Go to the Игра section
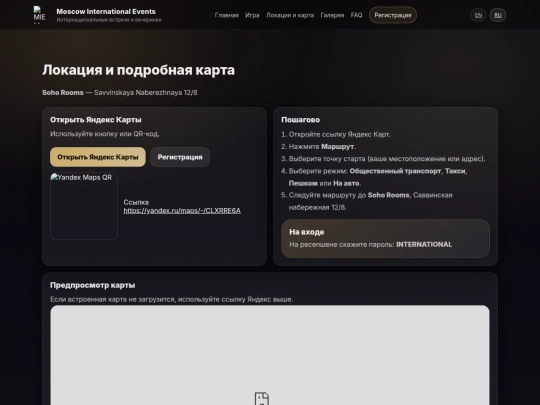The width and height of the screenshot is (540, 405). pyautogui.click(x=252, y=15)
